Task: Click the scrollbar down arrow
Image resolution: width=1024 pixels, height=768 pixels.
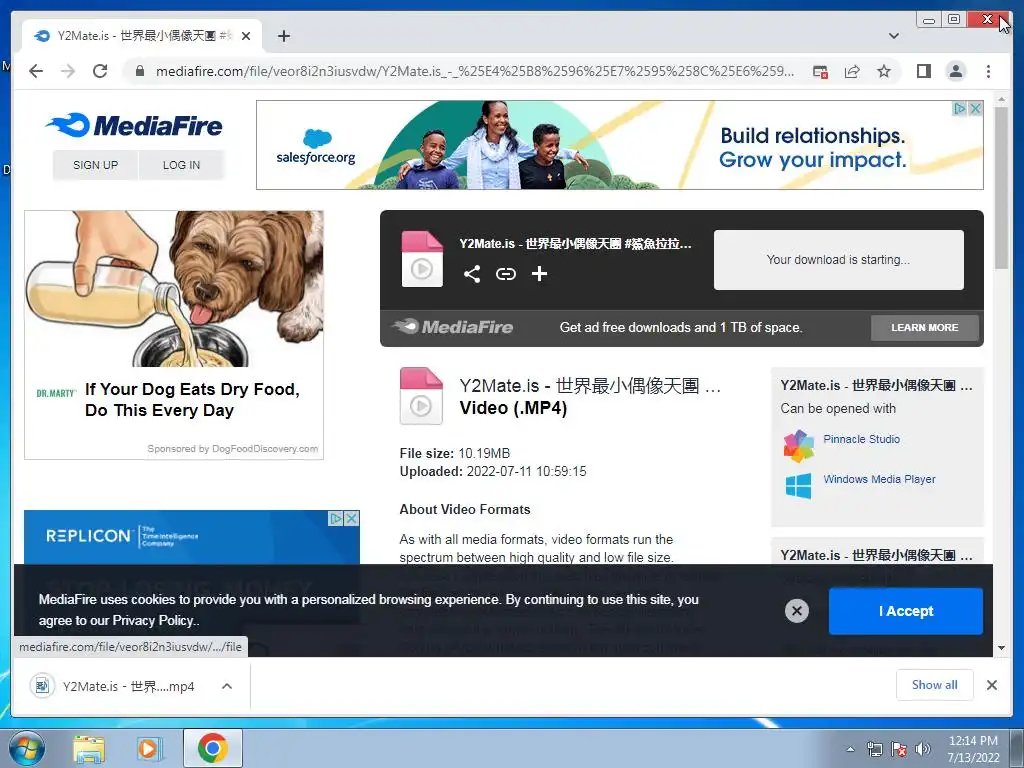Action: (x=1001, y=648)
